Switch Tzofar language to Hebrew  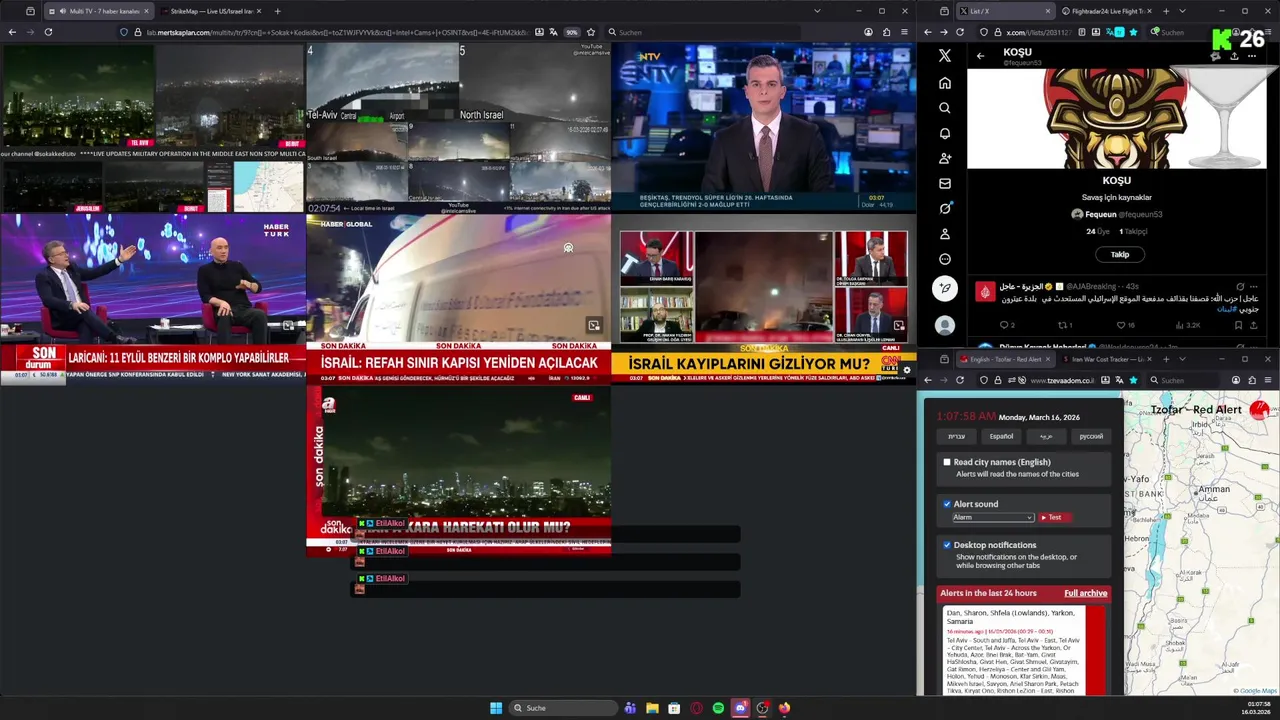956,436
